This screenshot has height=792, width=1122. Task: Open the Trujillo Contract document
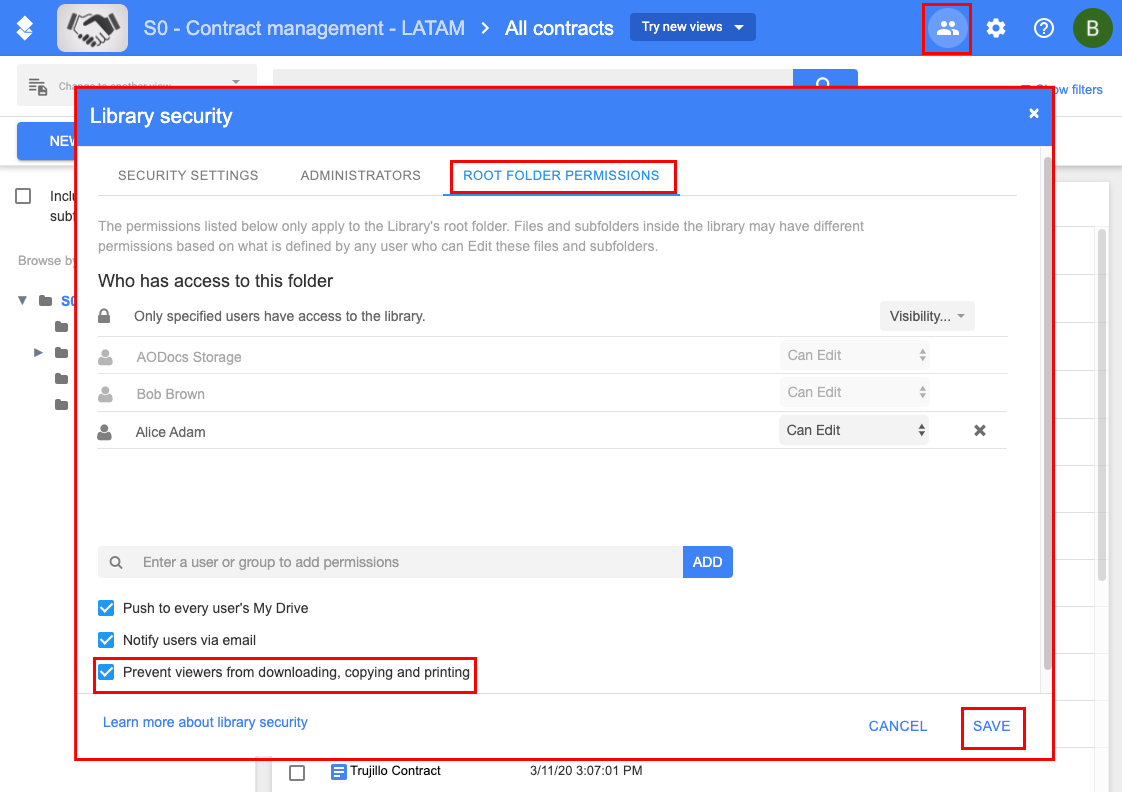coord(395,771)
